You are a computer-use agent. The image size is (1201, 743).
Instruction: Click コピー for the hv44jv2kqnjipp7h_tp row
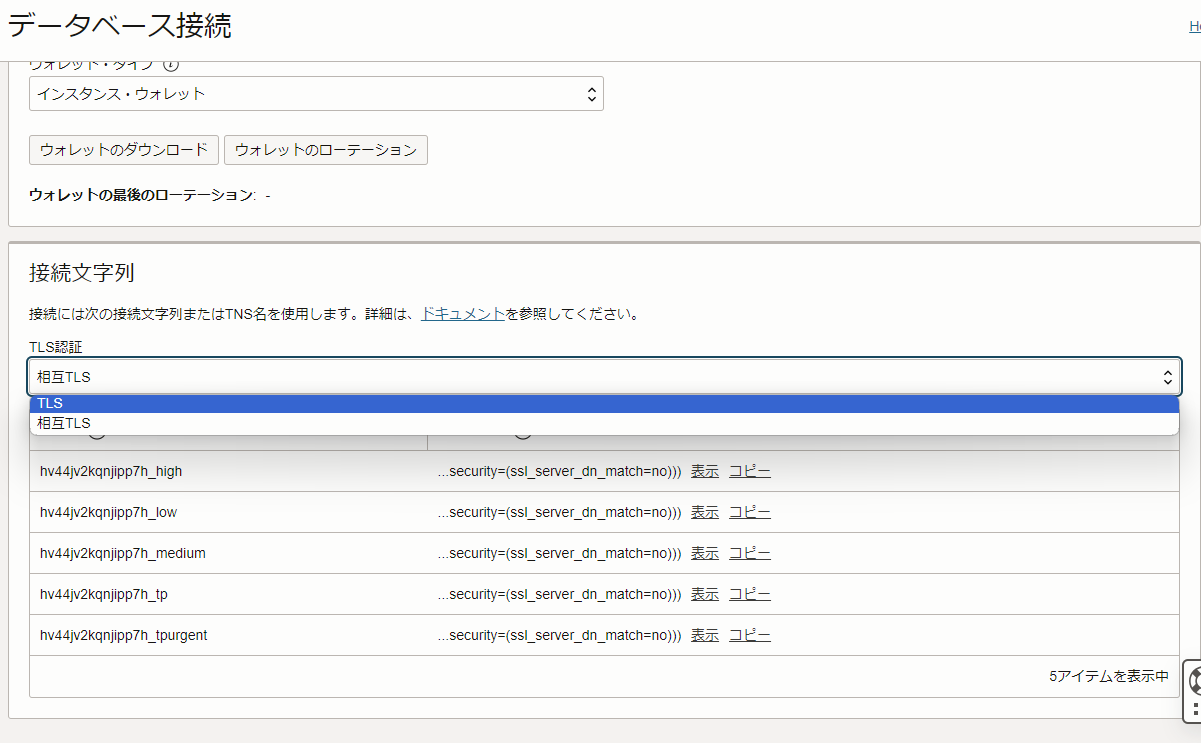coord(750,594)
